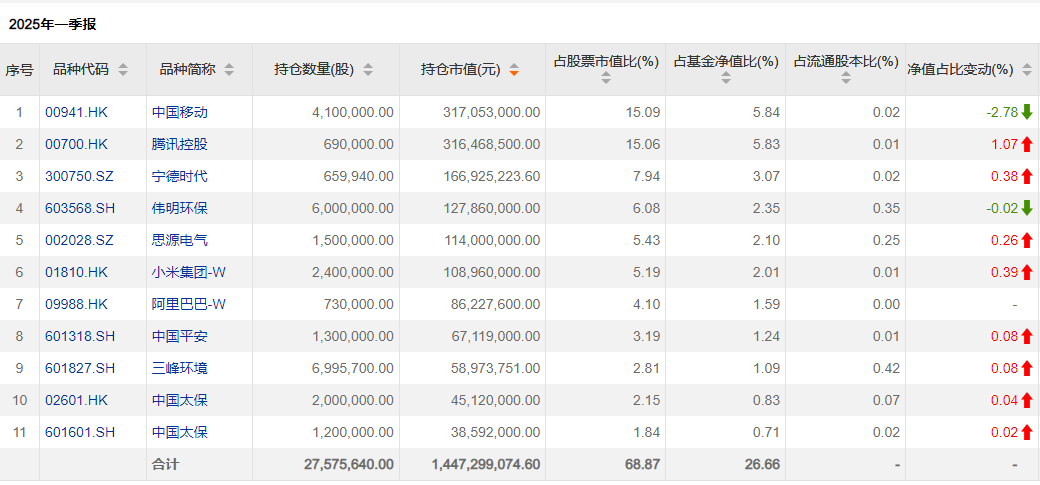
Task: Sort by 净值占比变动(%) arrows
Action: tap(1025, 70)
